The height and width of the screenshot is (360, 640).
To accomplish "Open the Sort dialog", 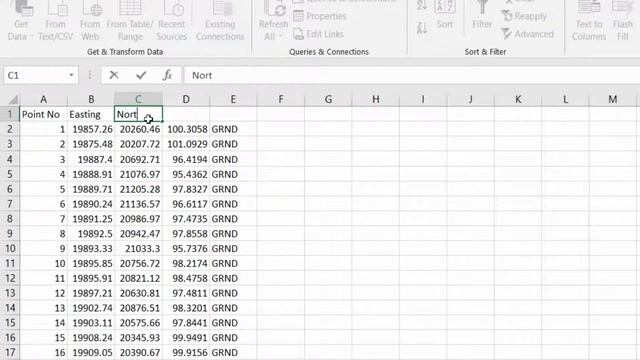I will tap(444, 16).
